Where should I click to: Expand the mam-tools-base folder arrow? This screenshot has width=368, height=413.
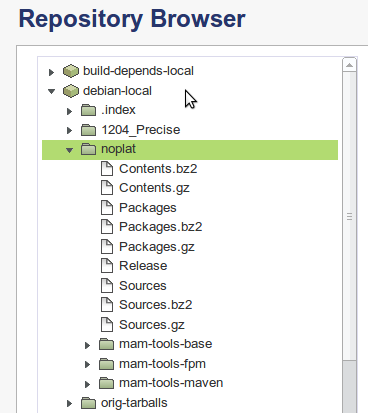click(87, 345)
